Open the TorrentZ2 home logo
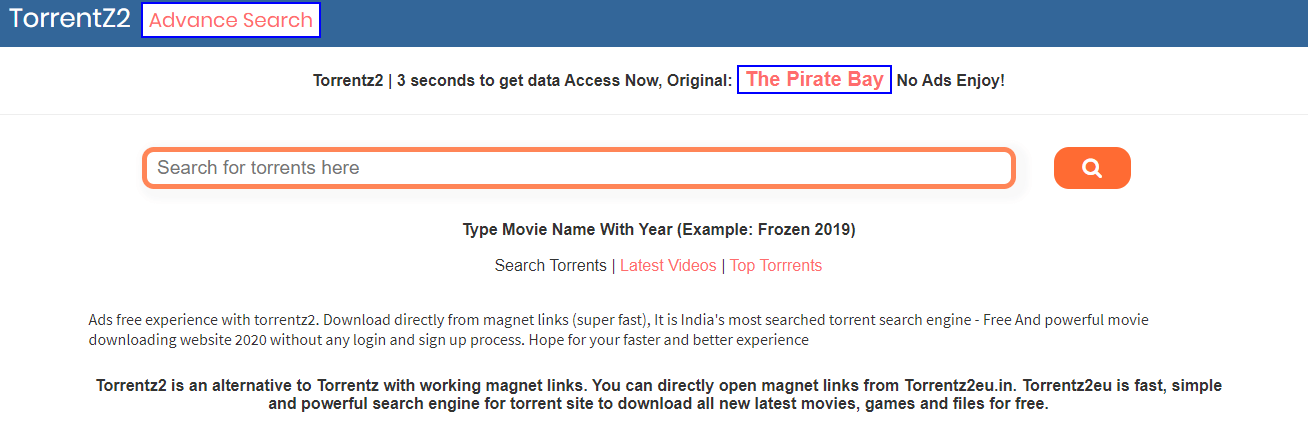The height and width of the screenshot is (438, 1308). 70,19
